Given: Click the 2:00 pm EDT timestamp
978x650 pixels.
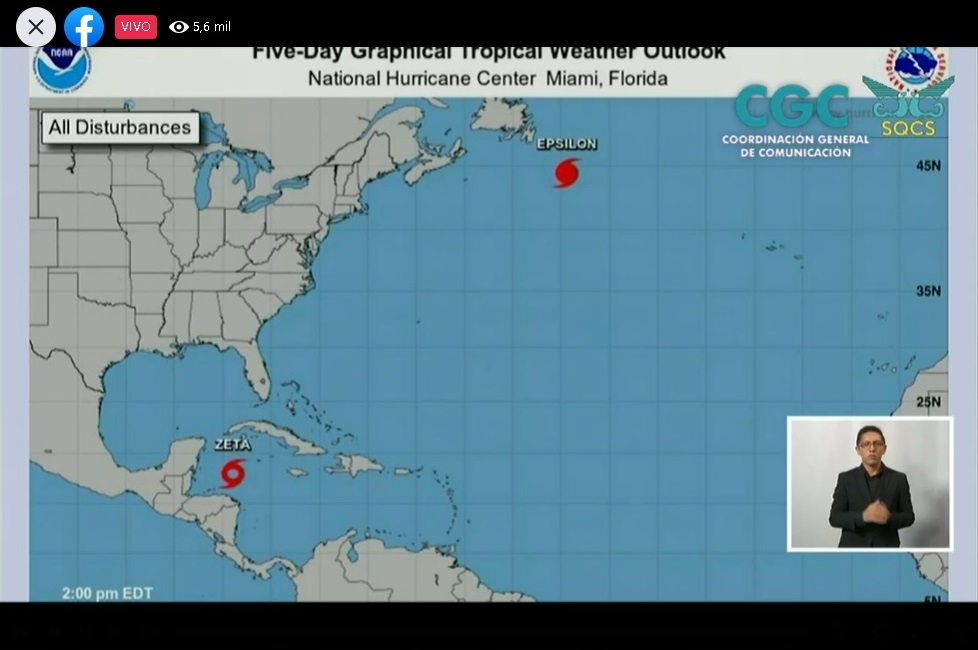Looking at the screenshot, I should coord(107,593).
